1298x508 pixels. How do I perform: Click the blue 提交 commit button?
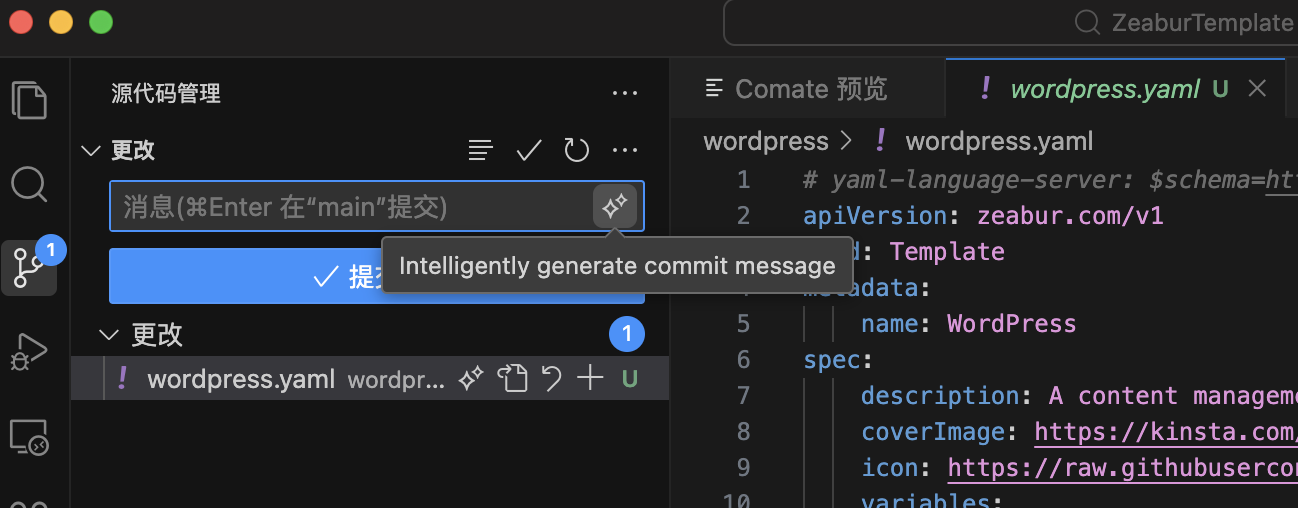pos(376,276)
